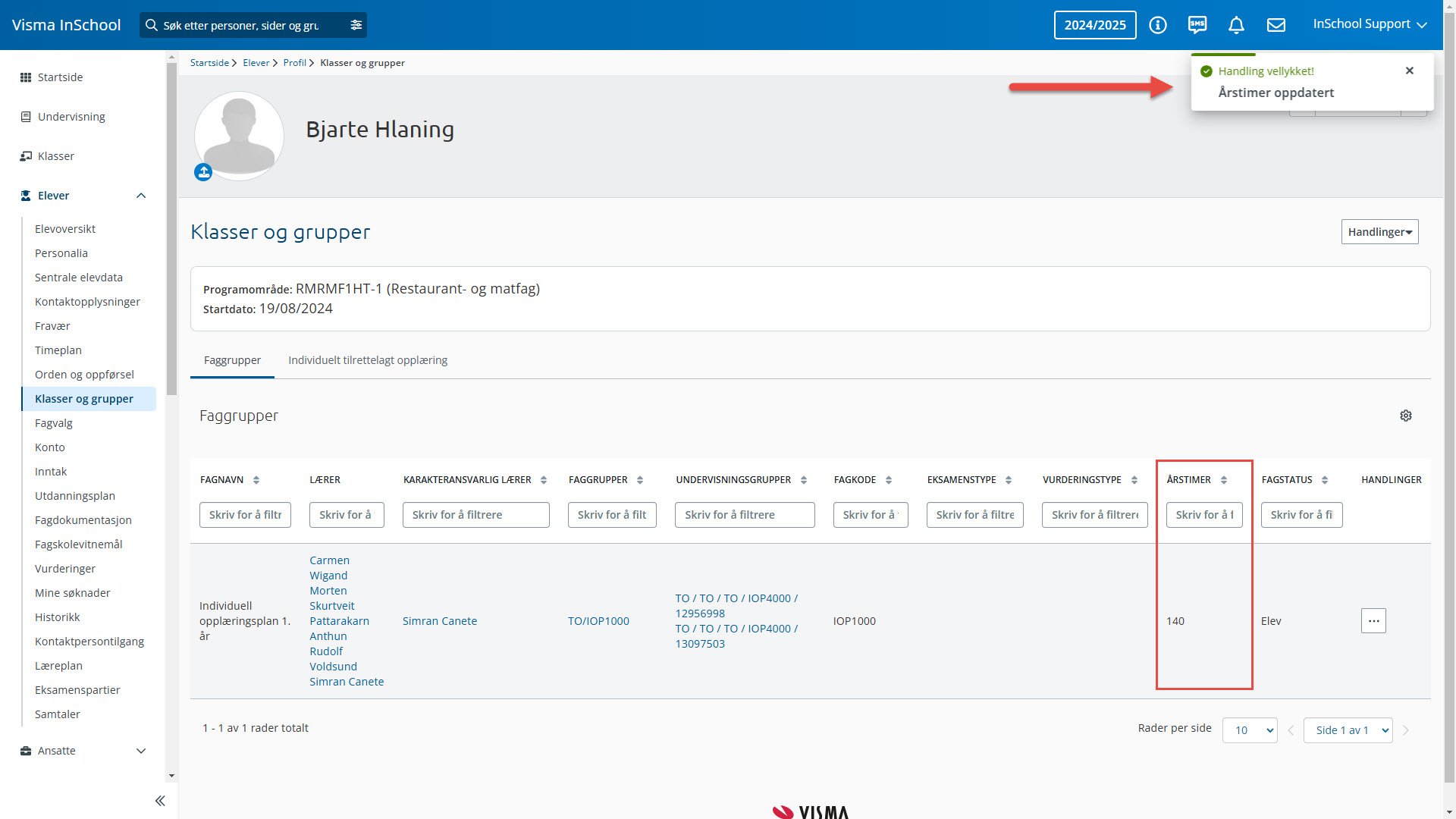Open search filter settings sliders icon

pyautogui.click(x=356, y=25)
